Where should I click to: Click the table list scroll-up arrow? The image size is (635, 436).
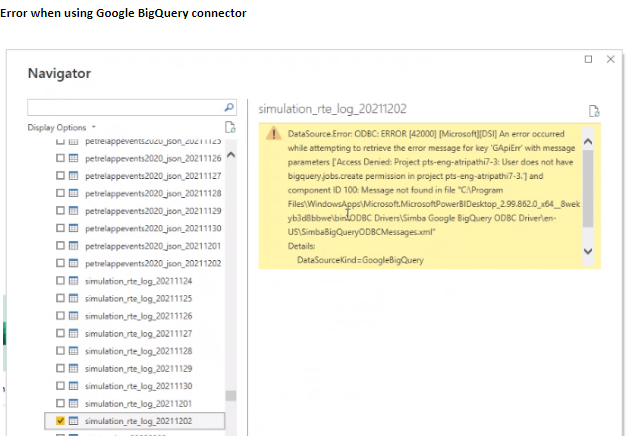click(x=231, y=155)
